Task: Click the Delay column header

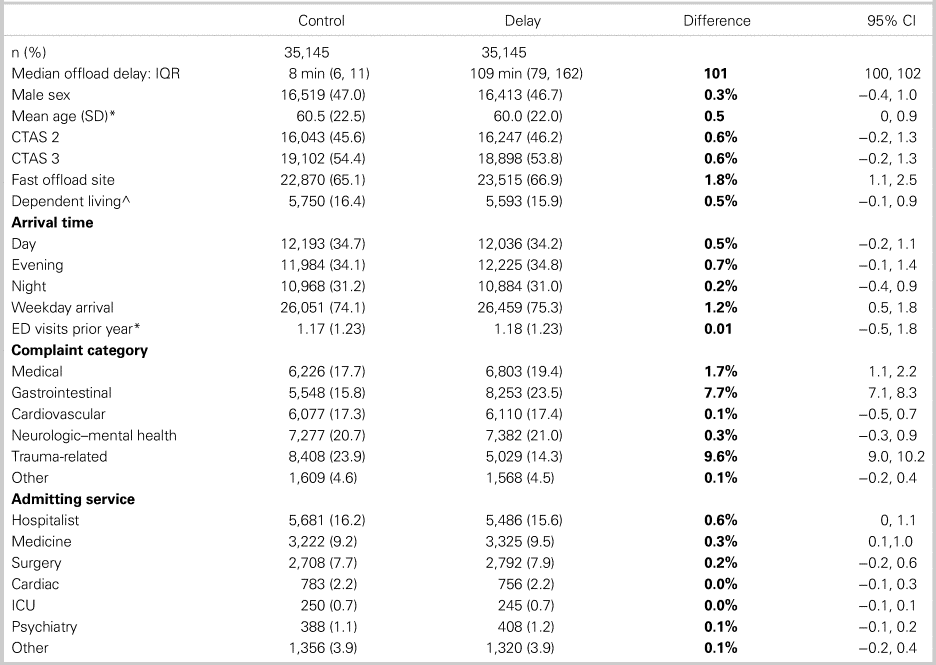Action: point(521,21)
